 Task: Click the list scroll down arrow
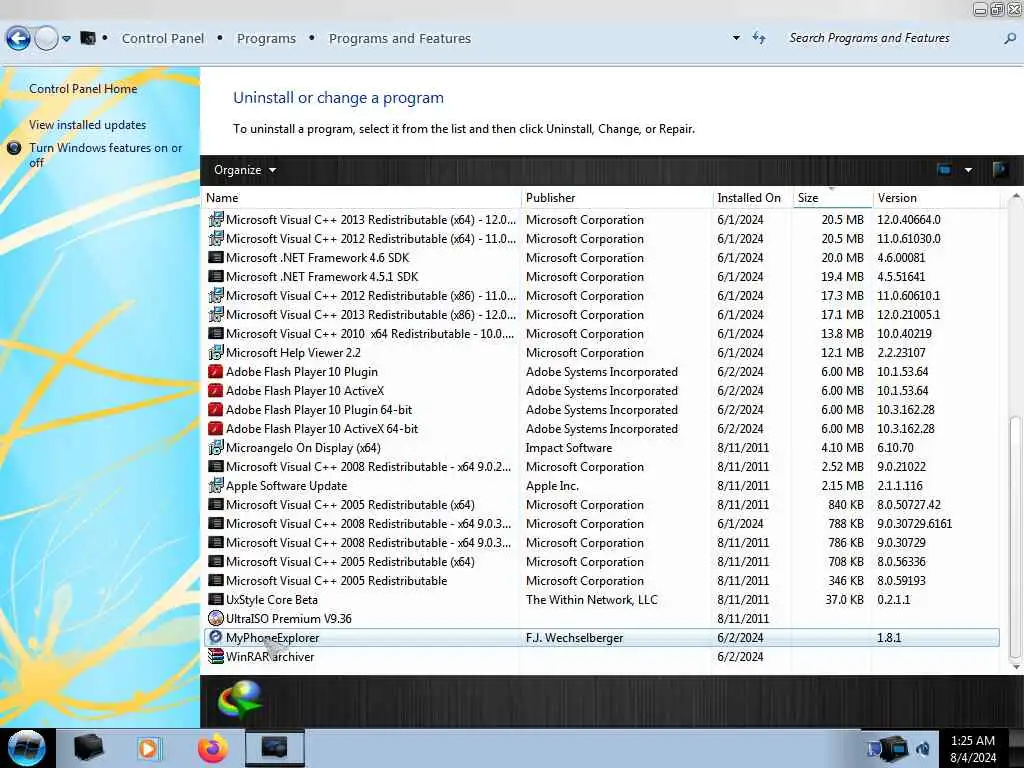coord(1015,667)
